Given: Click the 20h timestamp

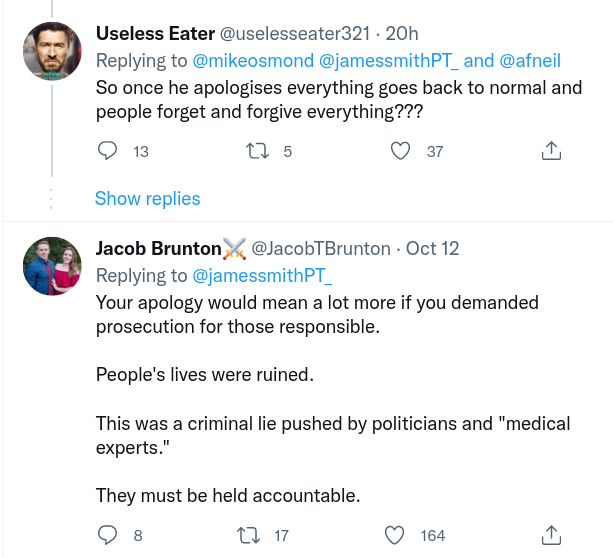Looking at the screenshot, I should 406,33.
